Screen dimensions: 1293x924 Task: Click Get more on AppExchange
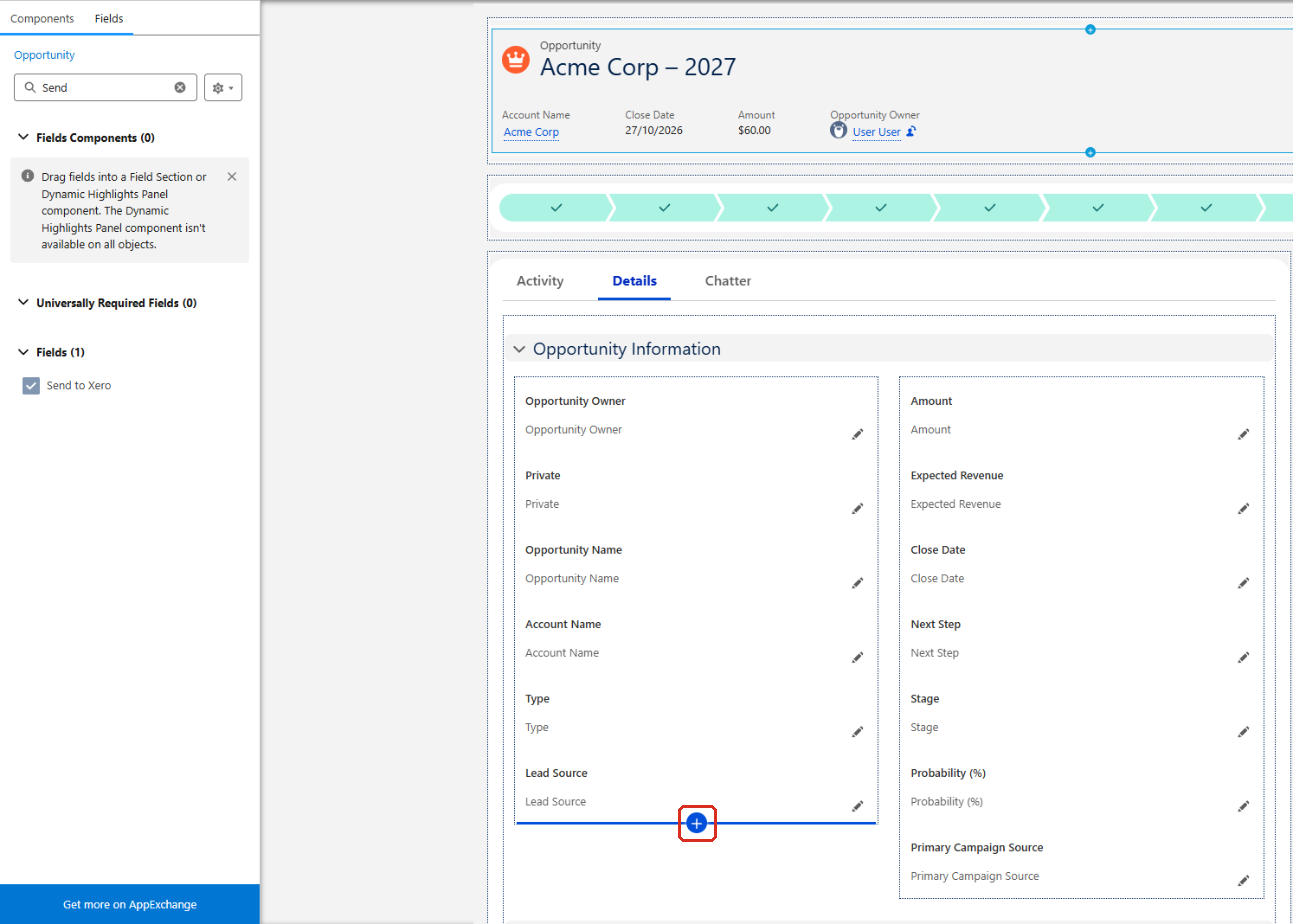pos(130,904)
